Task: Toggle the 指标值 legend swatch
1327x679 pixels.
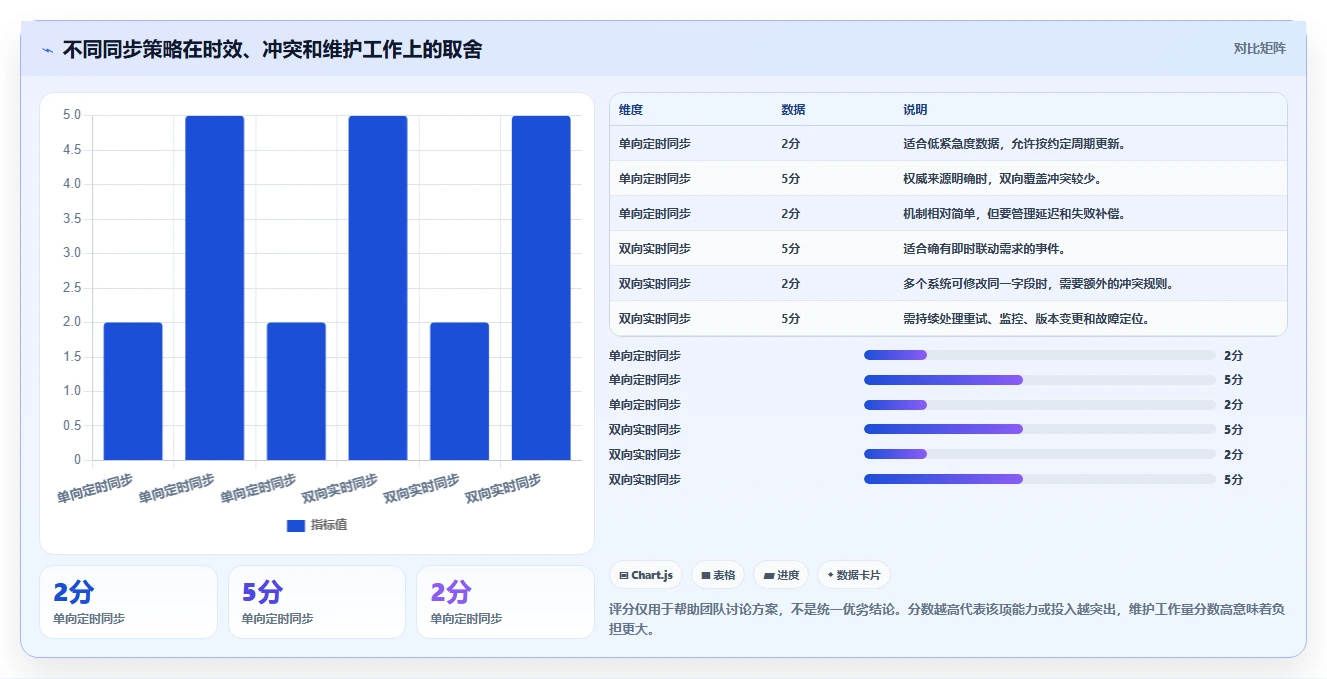Action: [x=296, y=525]
